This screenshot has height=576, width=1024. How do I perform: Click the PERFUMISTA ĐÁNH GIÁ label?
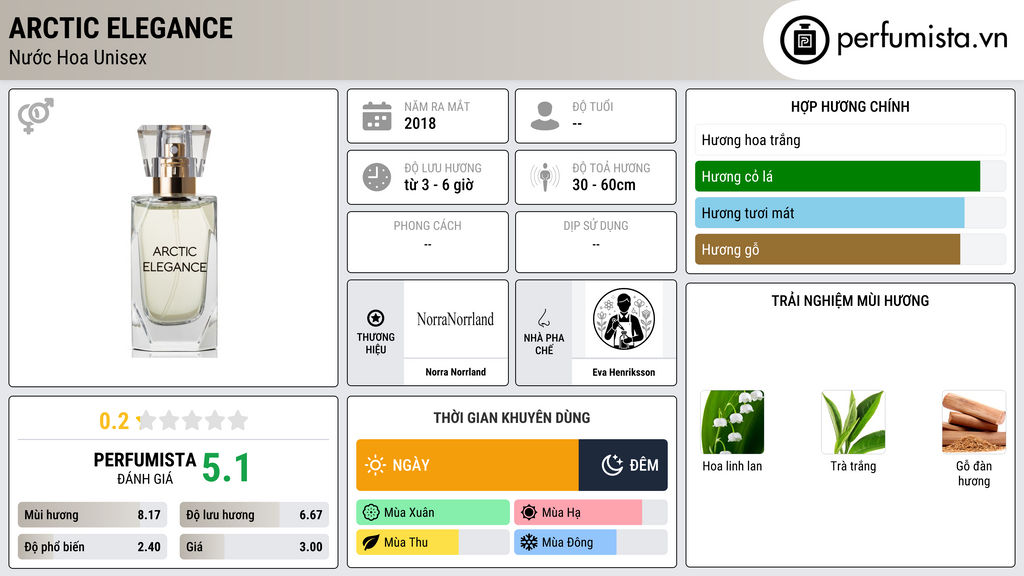[145, 468]
